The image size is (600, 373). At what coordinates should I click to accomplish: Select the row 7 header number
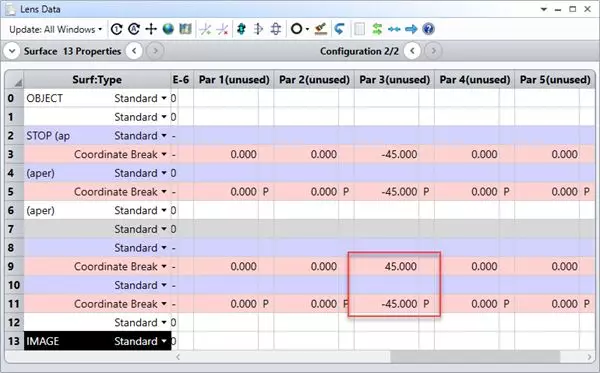pos(11,229)
